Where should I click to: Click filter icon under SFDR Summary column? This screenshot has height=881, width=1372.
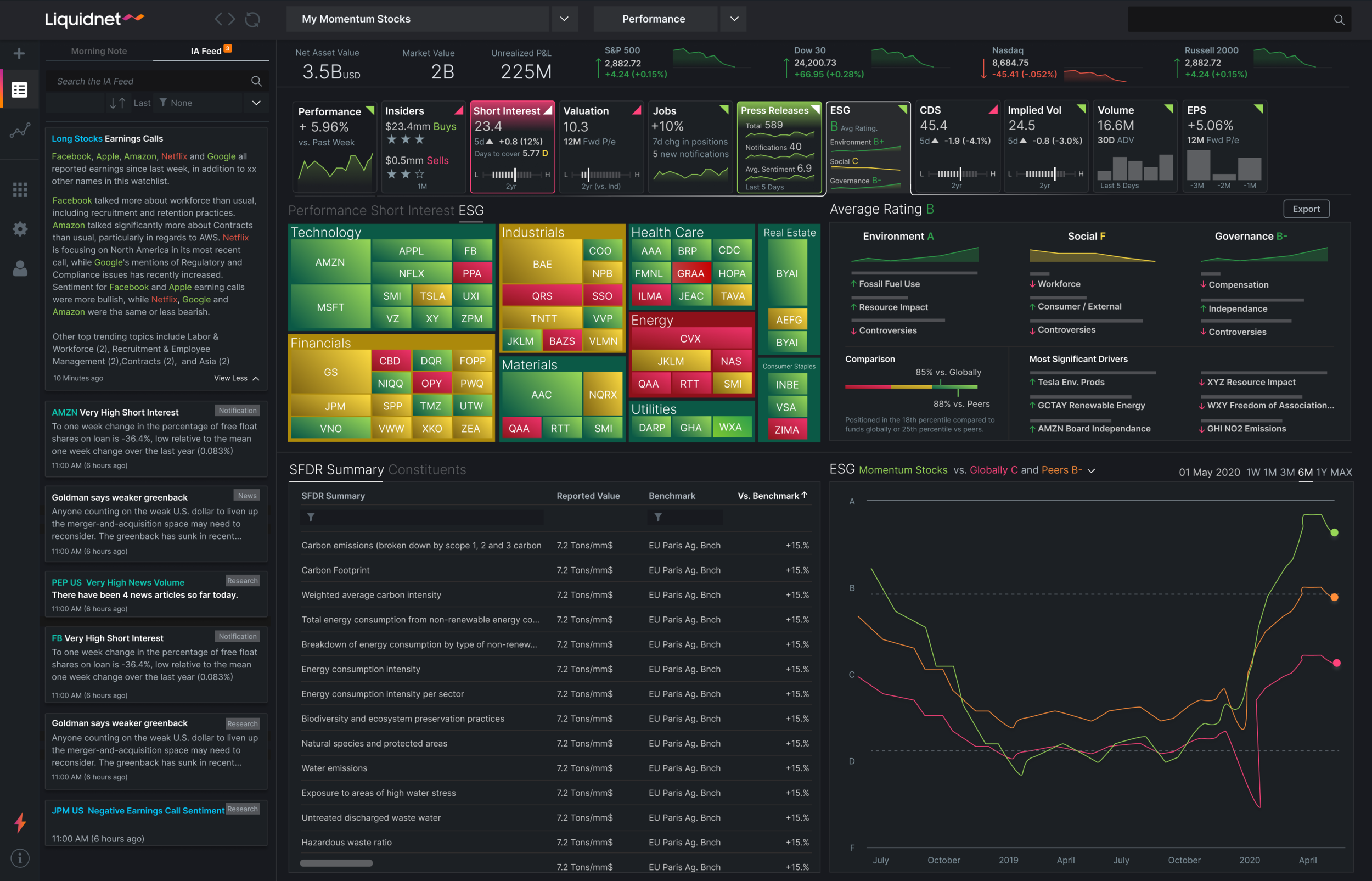tap(311, 517)
